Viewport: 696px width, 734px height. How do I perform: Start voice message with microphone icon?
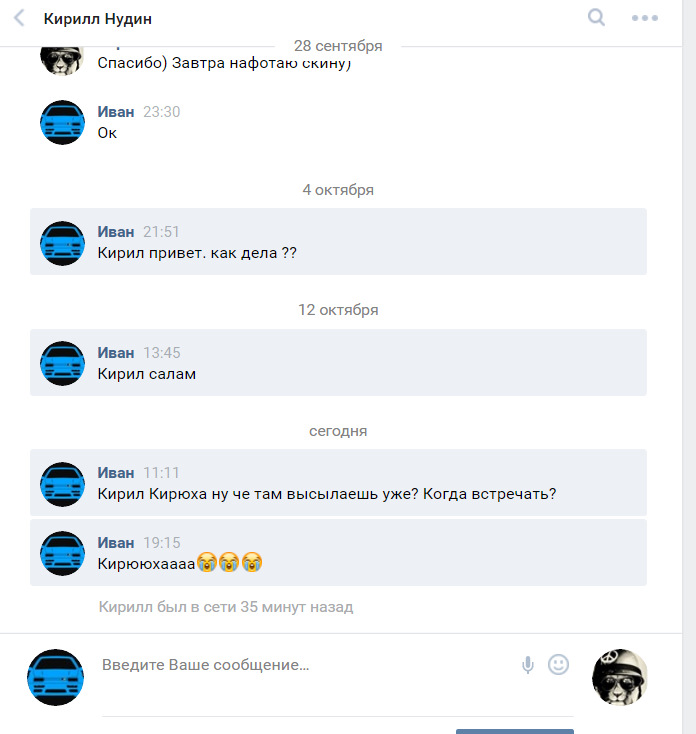(527, 665)
